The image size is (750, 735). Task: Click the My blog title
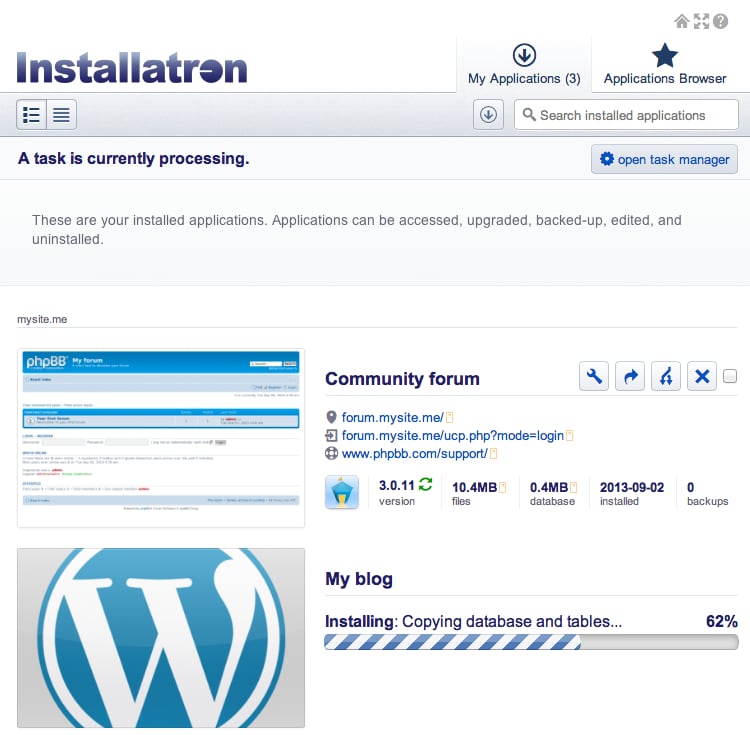point(359,579)
